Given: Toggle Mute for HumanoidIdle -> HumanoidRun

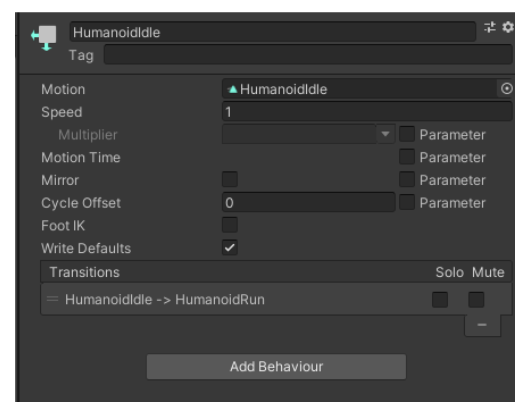Looking at the screenshot, I should coord(476,299).
